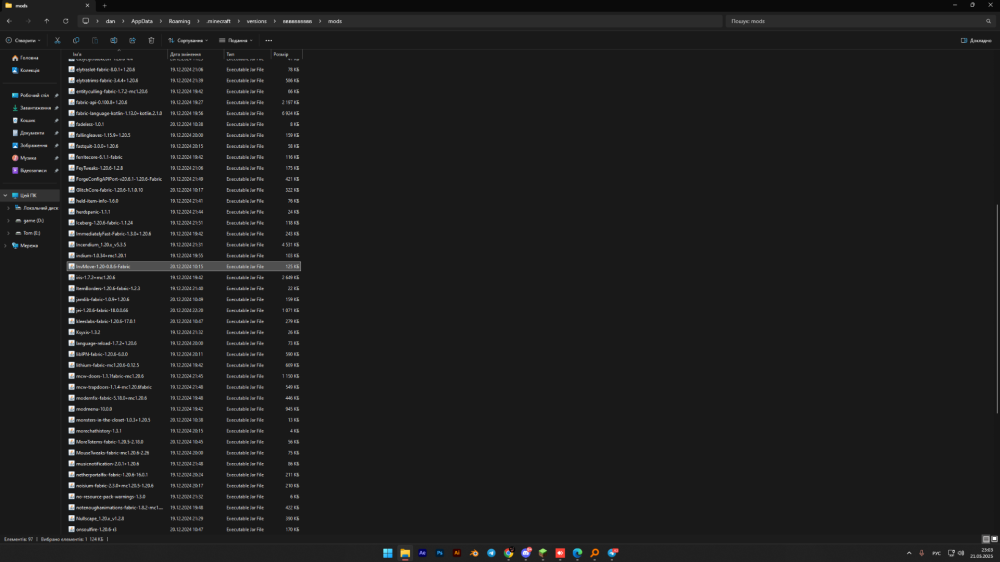Click 'Roaming' in the address breadcrumb
Image resolution: width=1000 pixels, height=562 pixels.
click(x=179, y=21)
